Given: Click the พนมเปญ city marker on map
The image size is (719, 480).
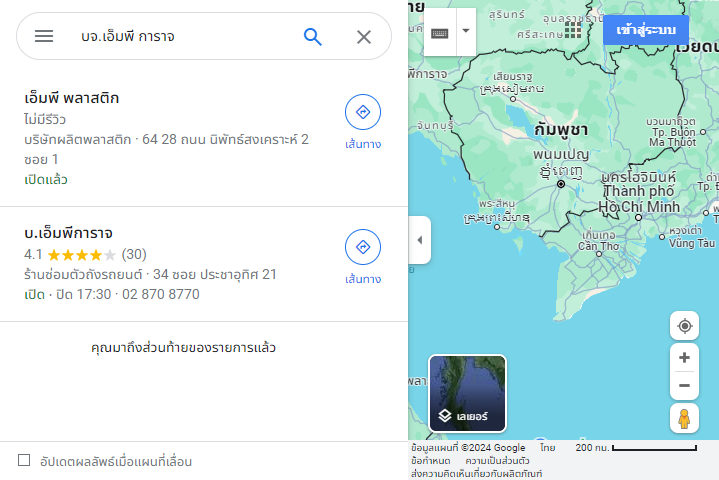Looking at the screenshot, I should click(561, 184).
